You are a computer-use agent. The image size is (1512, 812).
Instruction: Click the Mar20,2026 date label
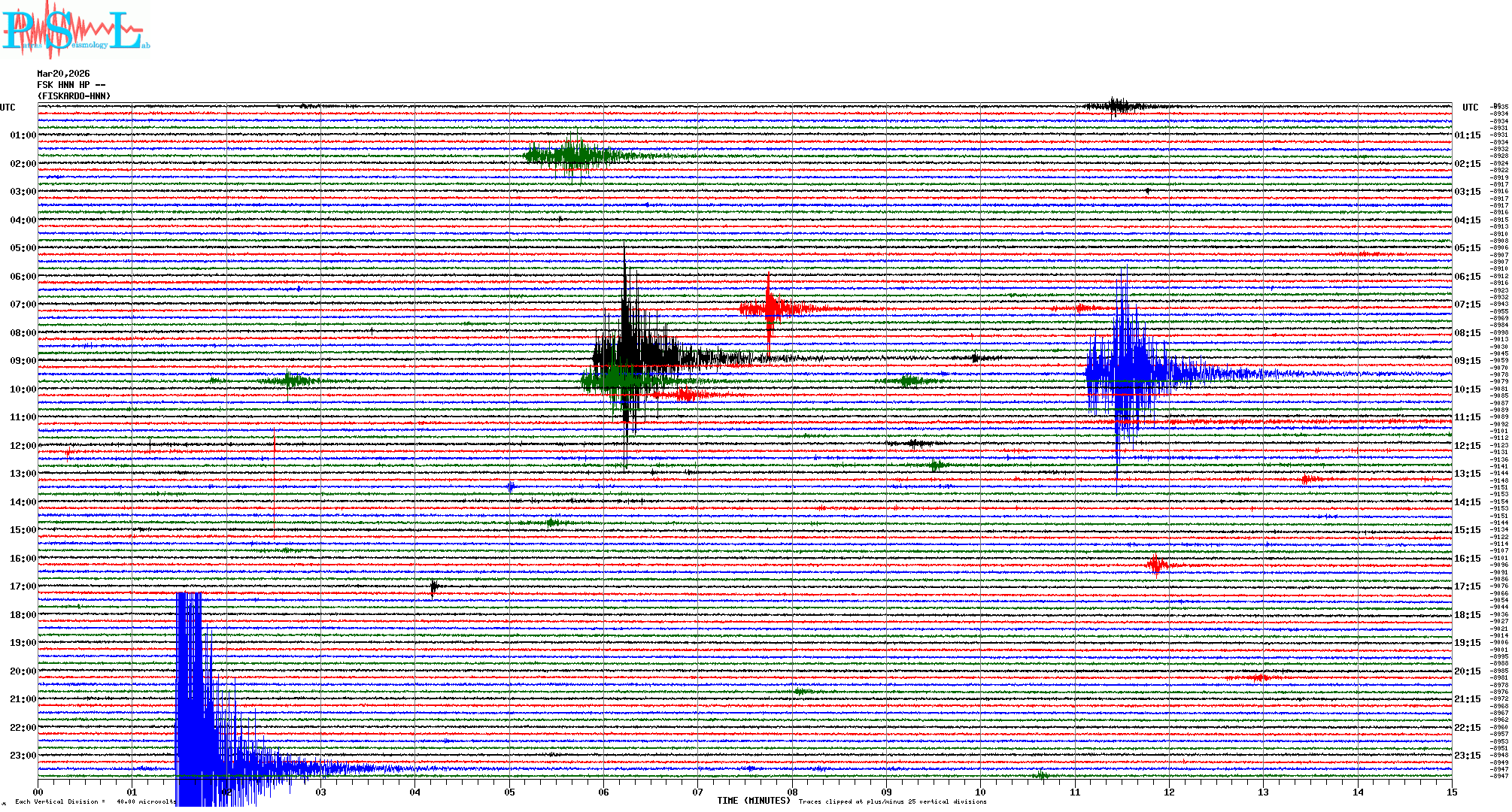[x=63, y=74]
